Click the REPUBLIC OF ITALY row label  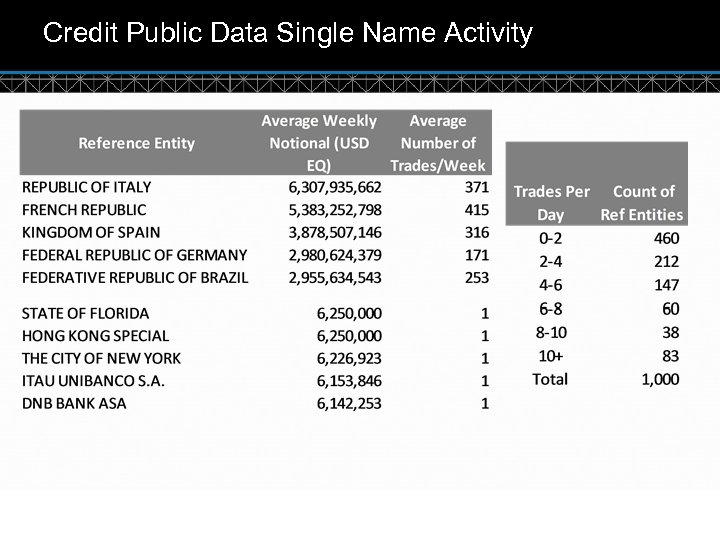click(x=87, y=187)
